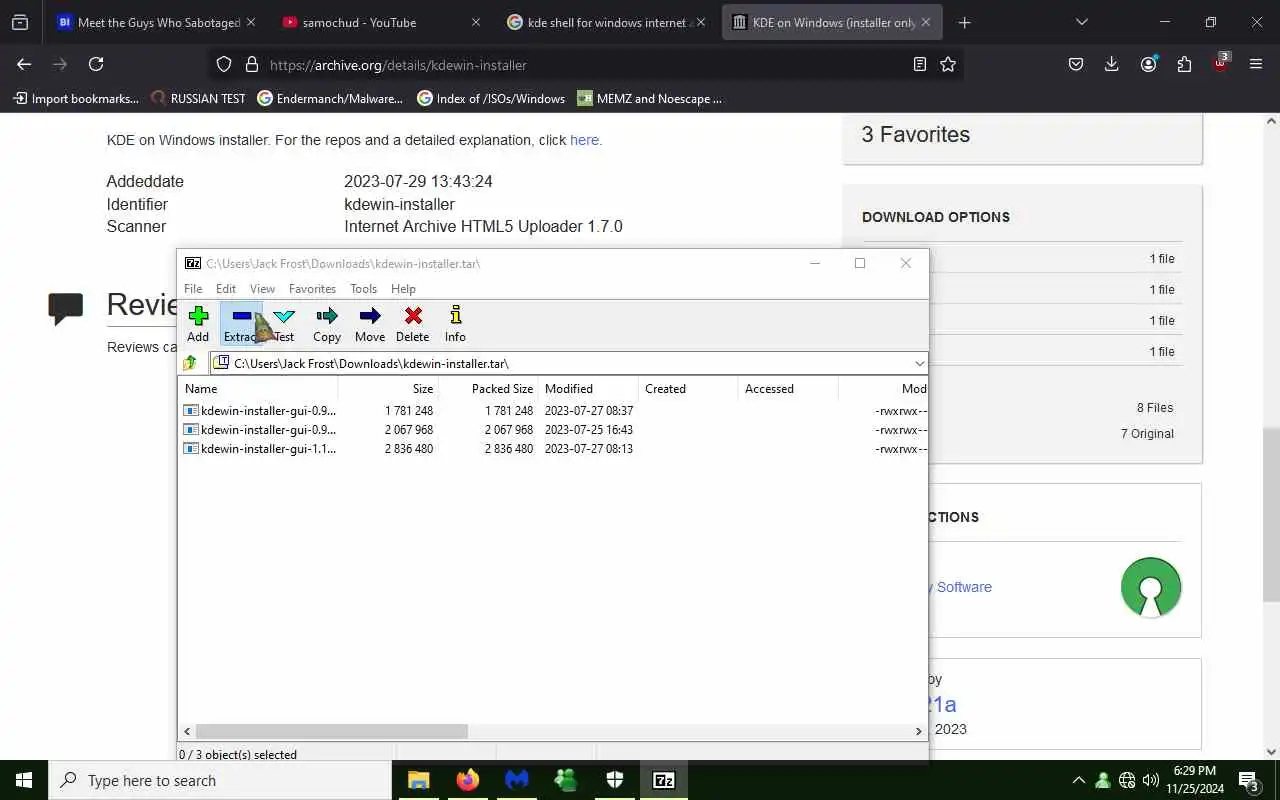Viewport: 1280px width, 800px height.
Task: Open the RUSSIAN TEST bookmark
Action: (198, 98)
